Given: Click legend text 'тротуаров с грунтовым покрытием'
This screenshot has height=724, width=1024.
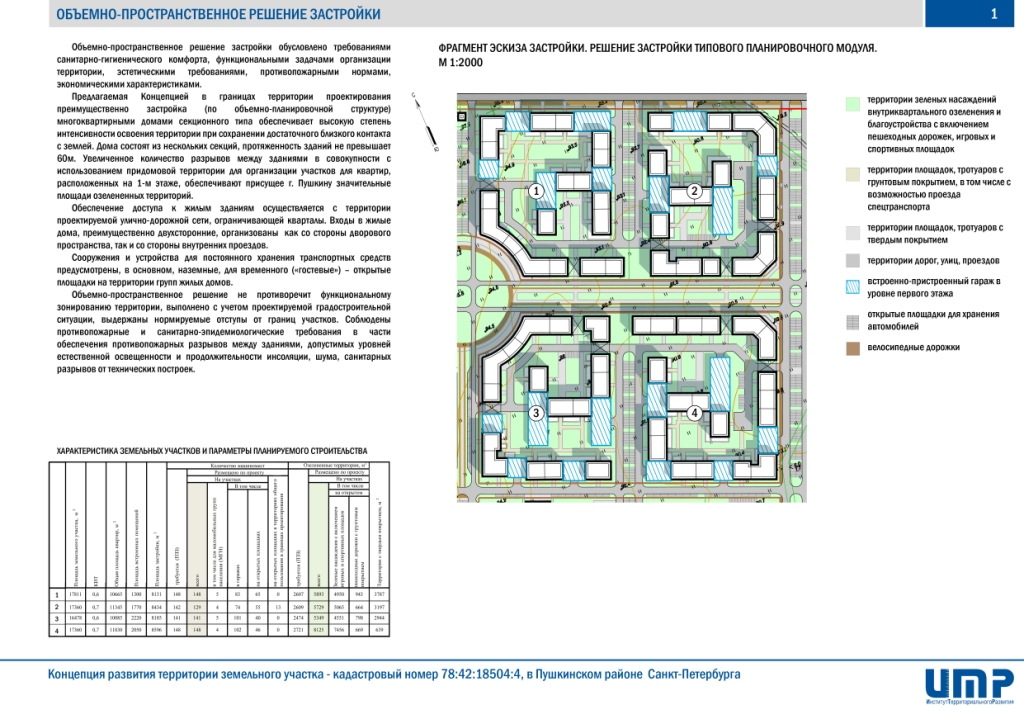Looking at the screenshot, I should click(x=939, y=176).
